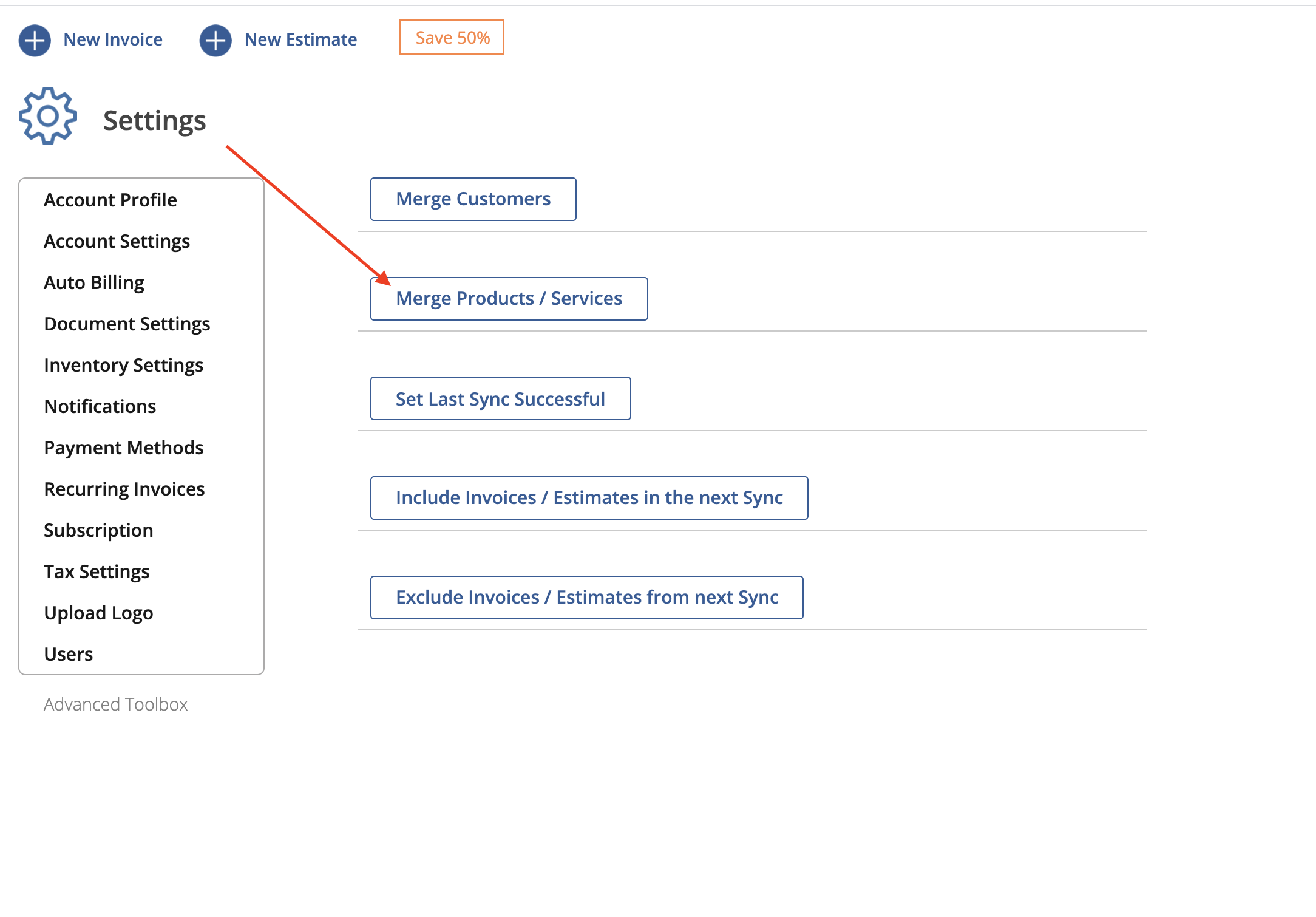Screen dimensions: 1316x917
Task: Select Auto Billing from the sidebar
Action: [x=93, y=282]
